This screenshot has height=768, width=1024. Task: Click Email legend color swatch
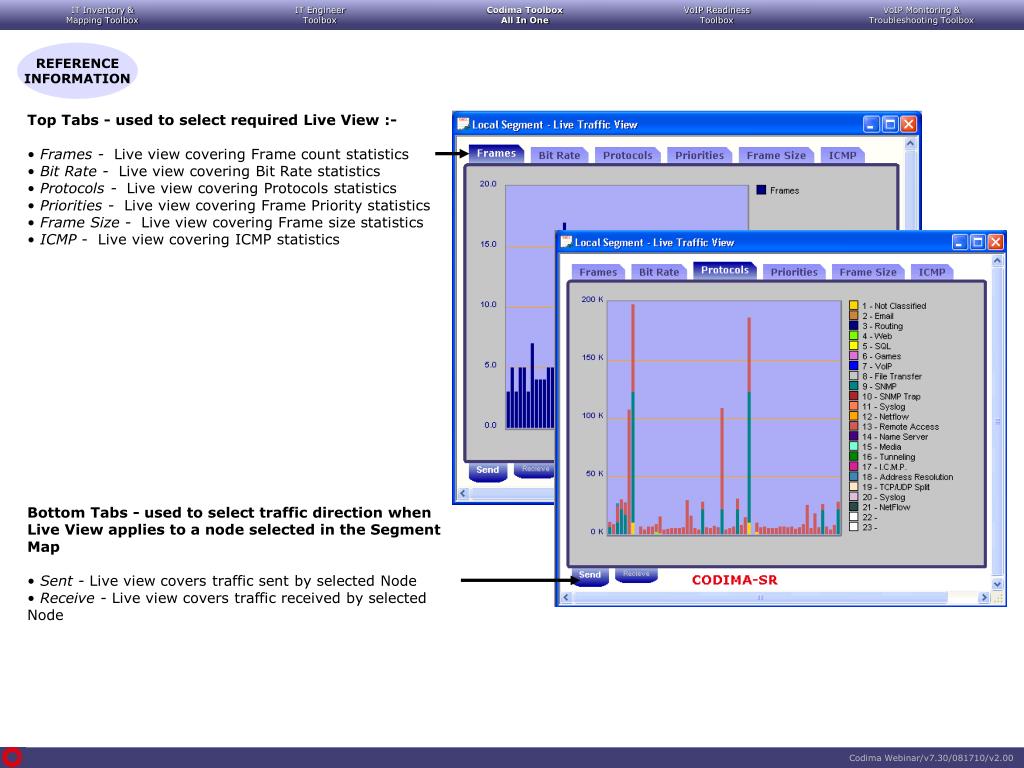[x=854, y=315]
